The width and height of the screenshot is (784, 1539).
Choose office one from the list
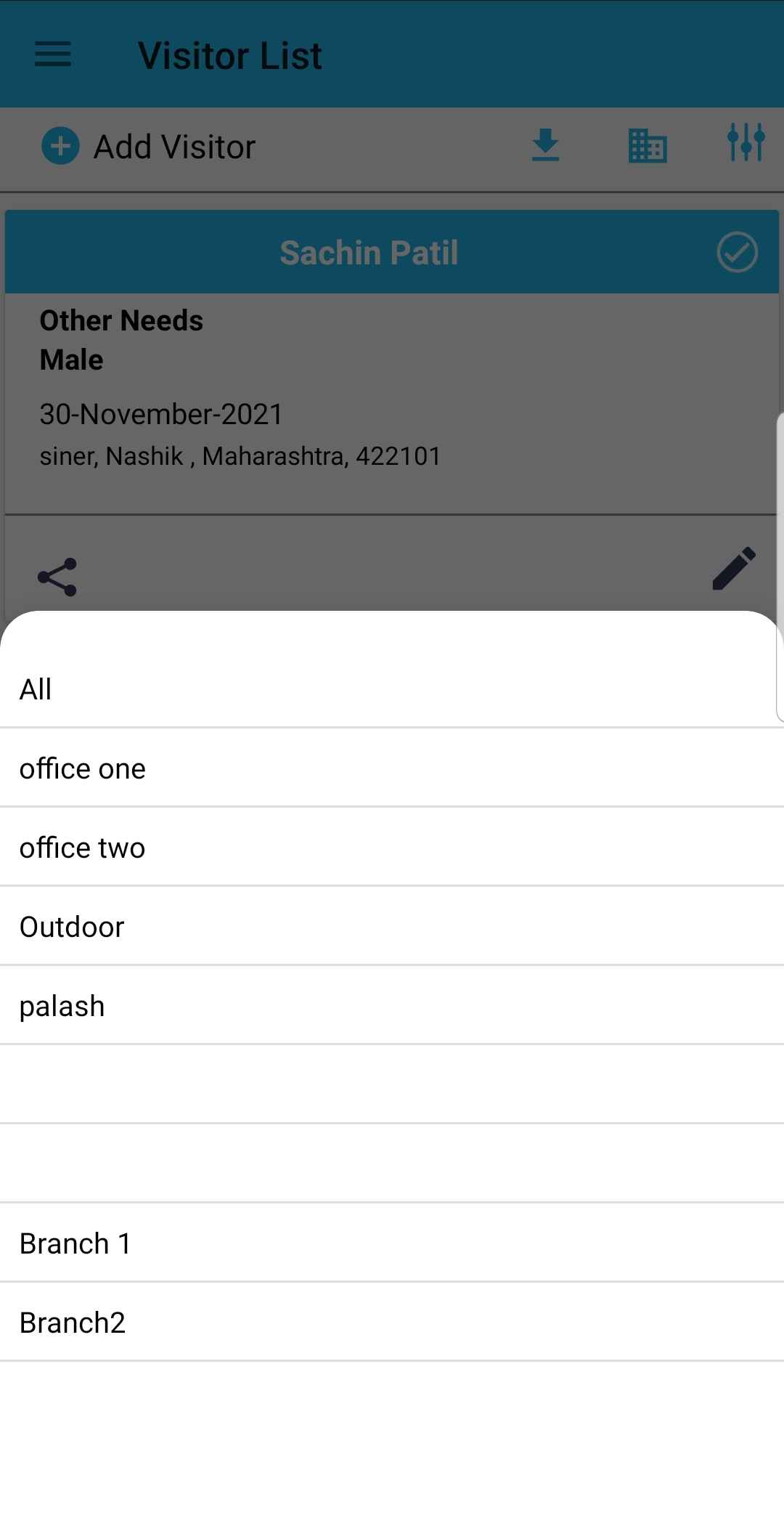(x=83, y=768)
